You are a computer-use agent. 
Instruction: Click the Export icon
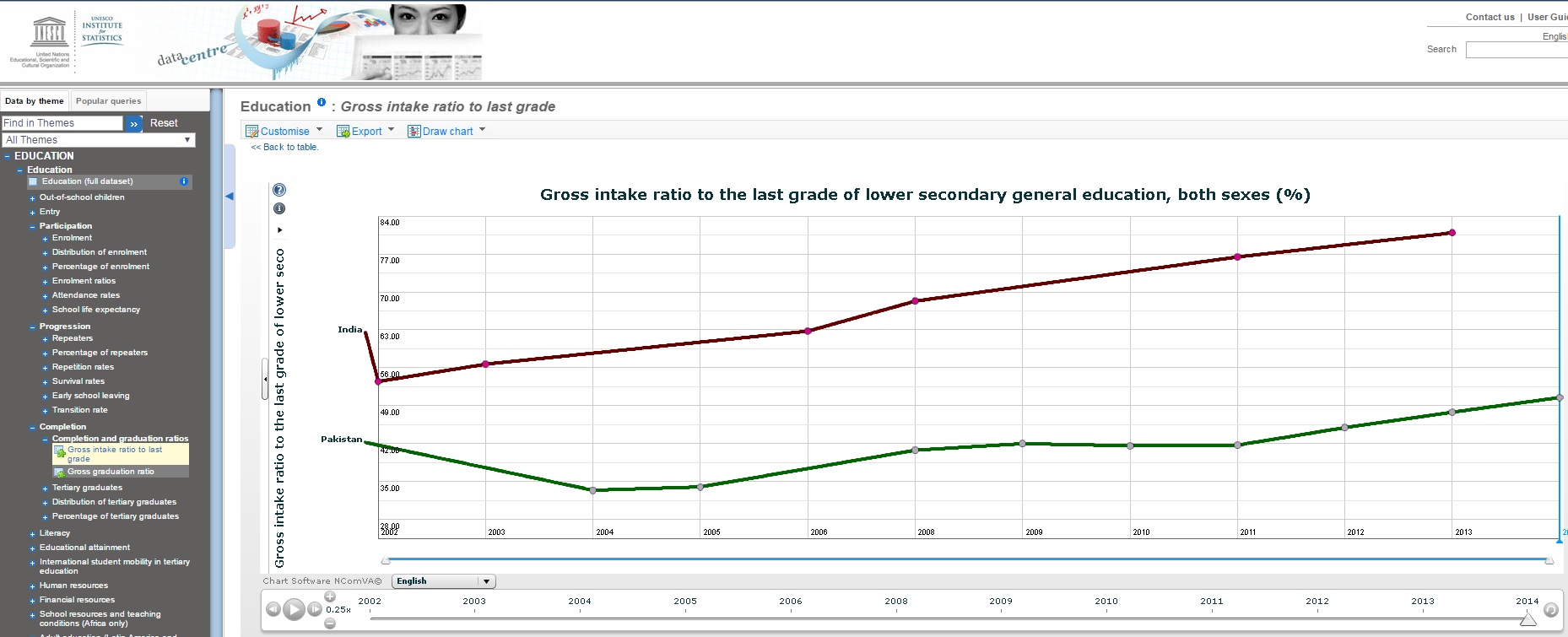click(343, 131)
